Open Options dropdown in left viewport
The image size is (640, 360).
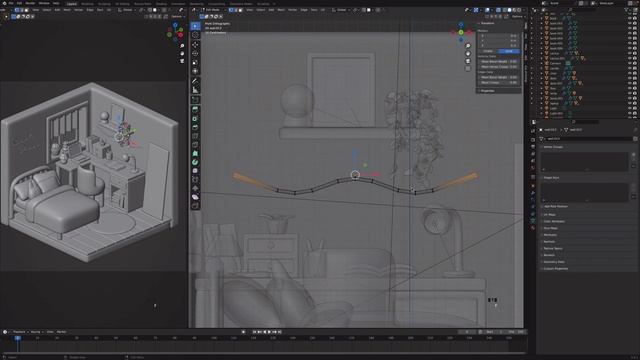pos(177,17)
